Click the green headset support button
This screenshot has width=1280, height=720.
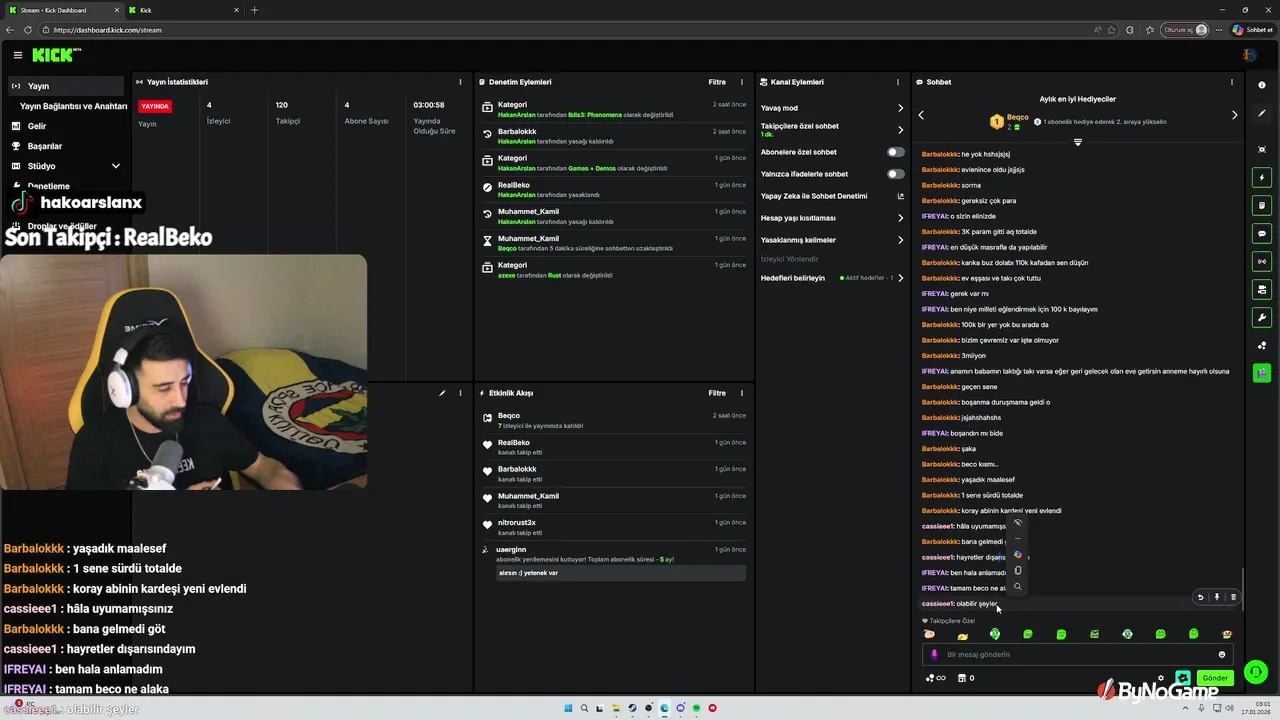1257,672
